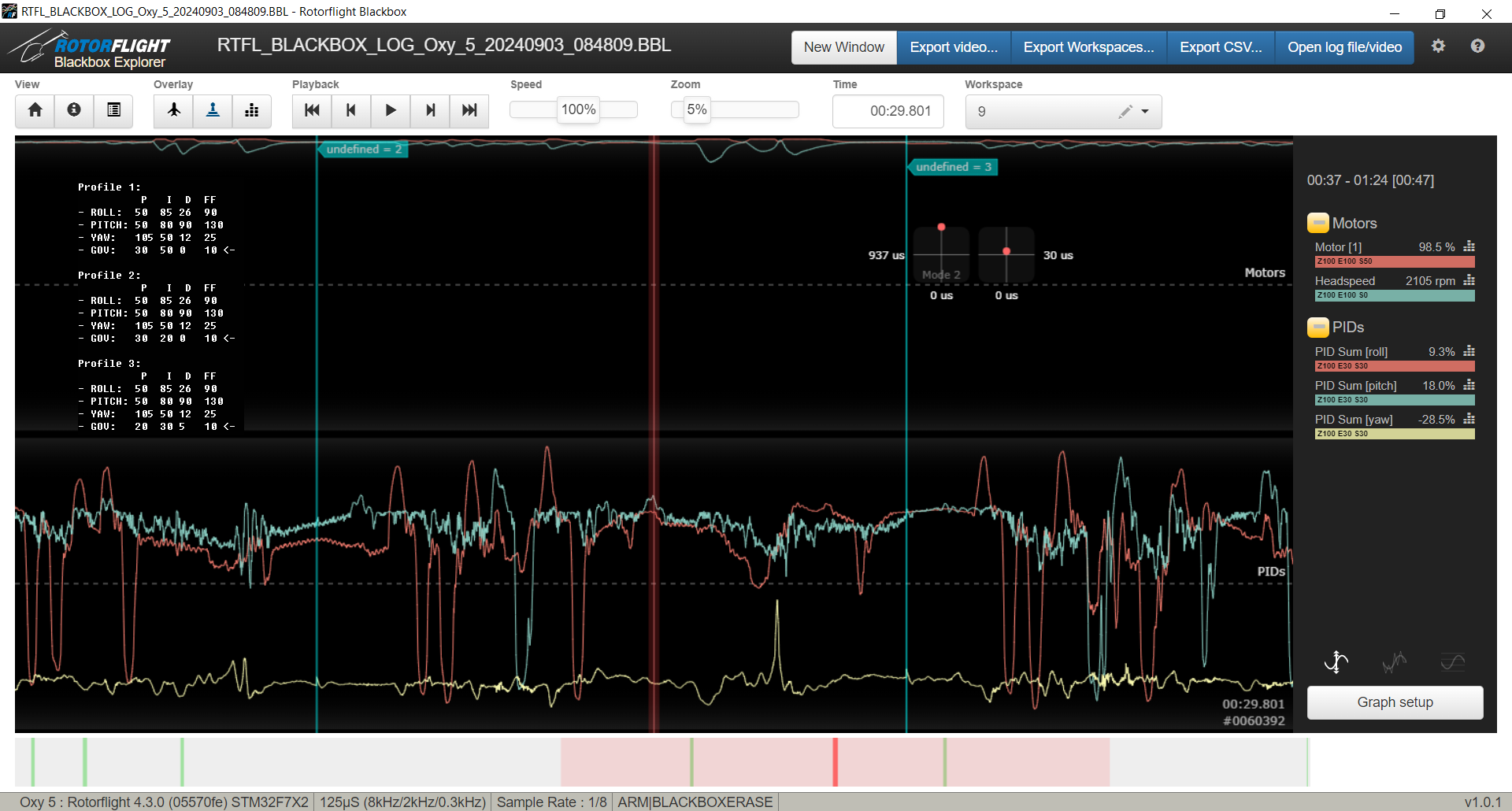The width and height of the screenshot is (1512, 811).
Task: Open PID Sum [yaw] analyser icon
Action: tap(1469, 420)
